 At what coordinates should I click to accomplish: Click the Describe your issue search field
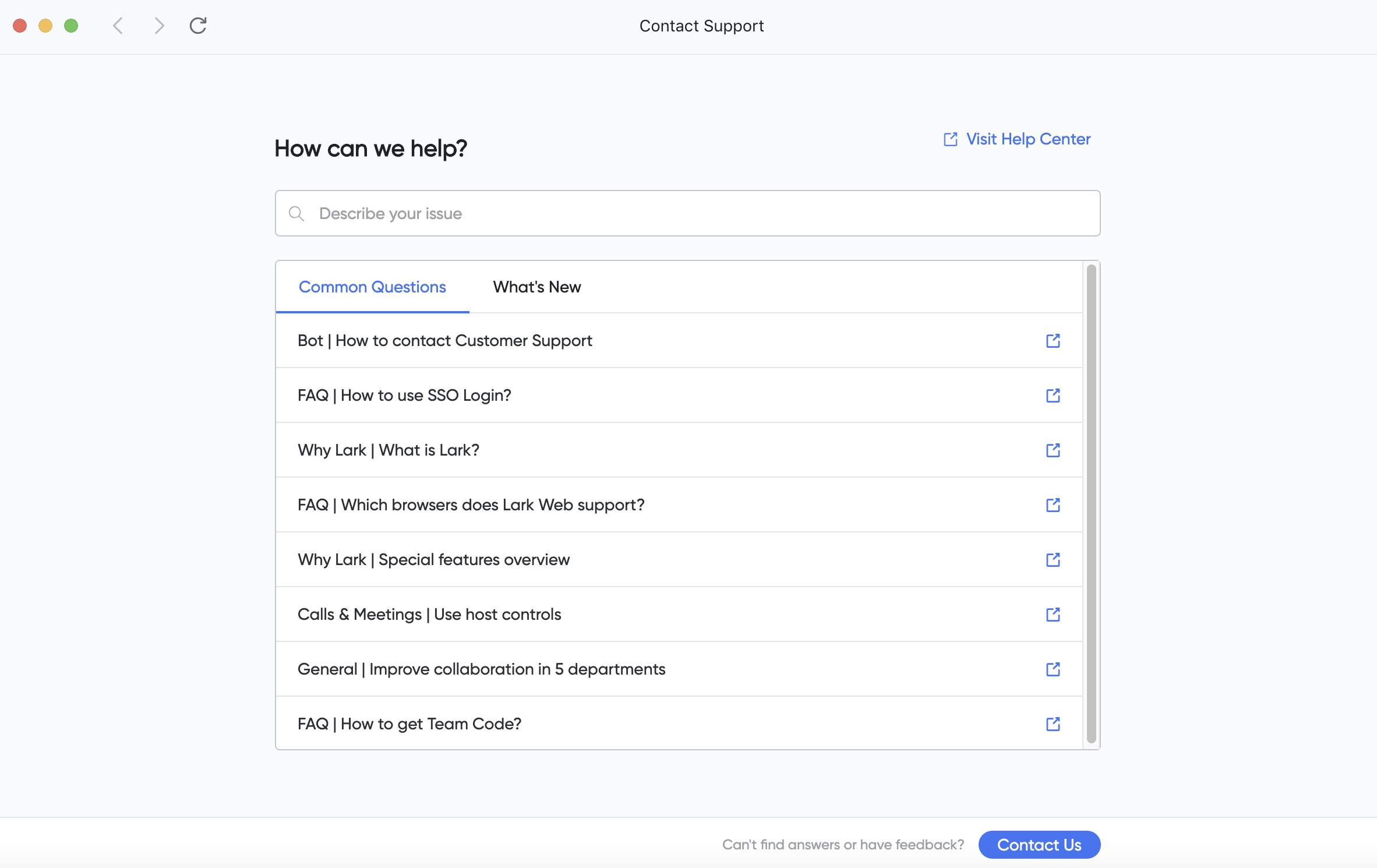pos(687,213)
